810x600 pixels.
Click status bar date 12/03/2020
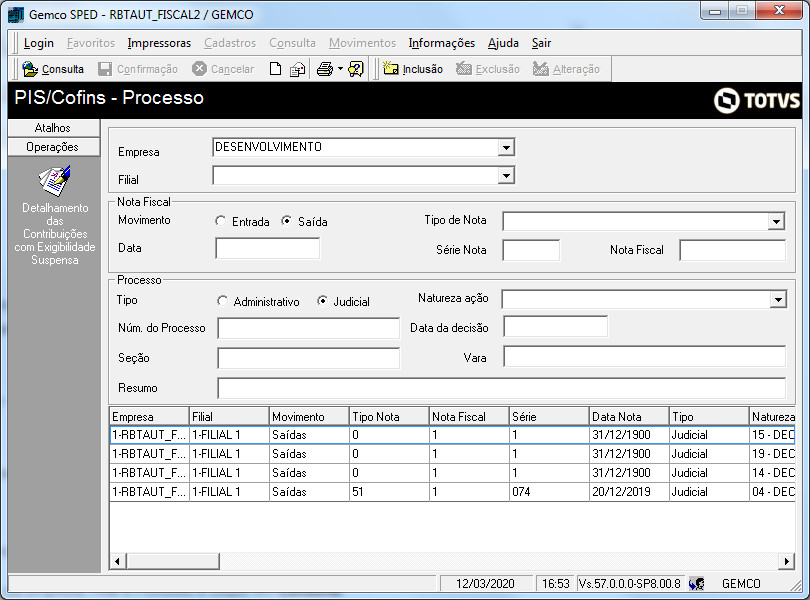(485, 584)
